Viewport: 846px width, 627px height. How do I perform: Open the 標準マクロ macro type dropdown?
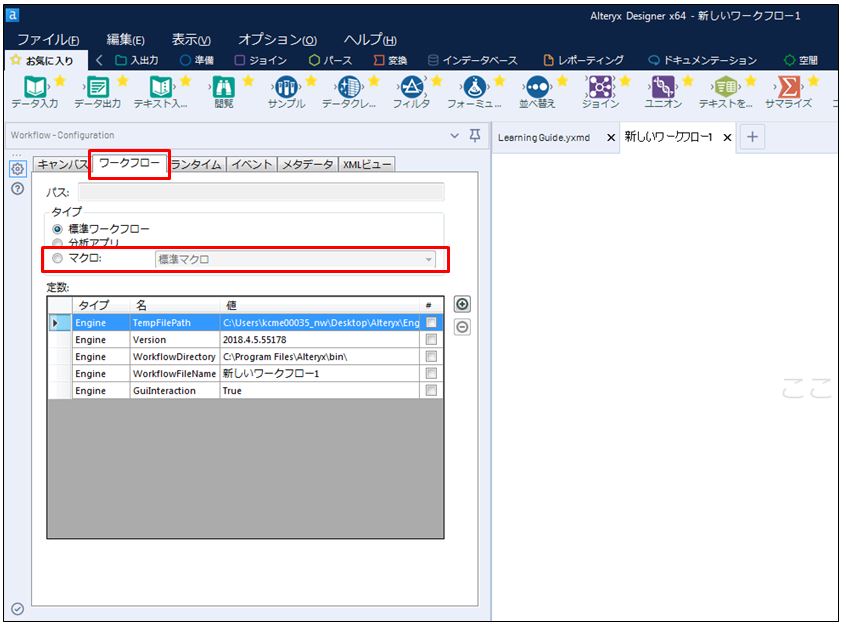(295, 259)
